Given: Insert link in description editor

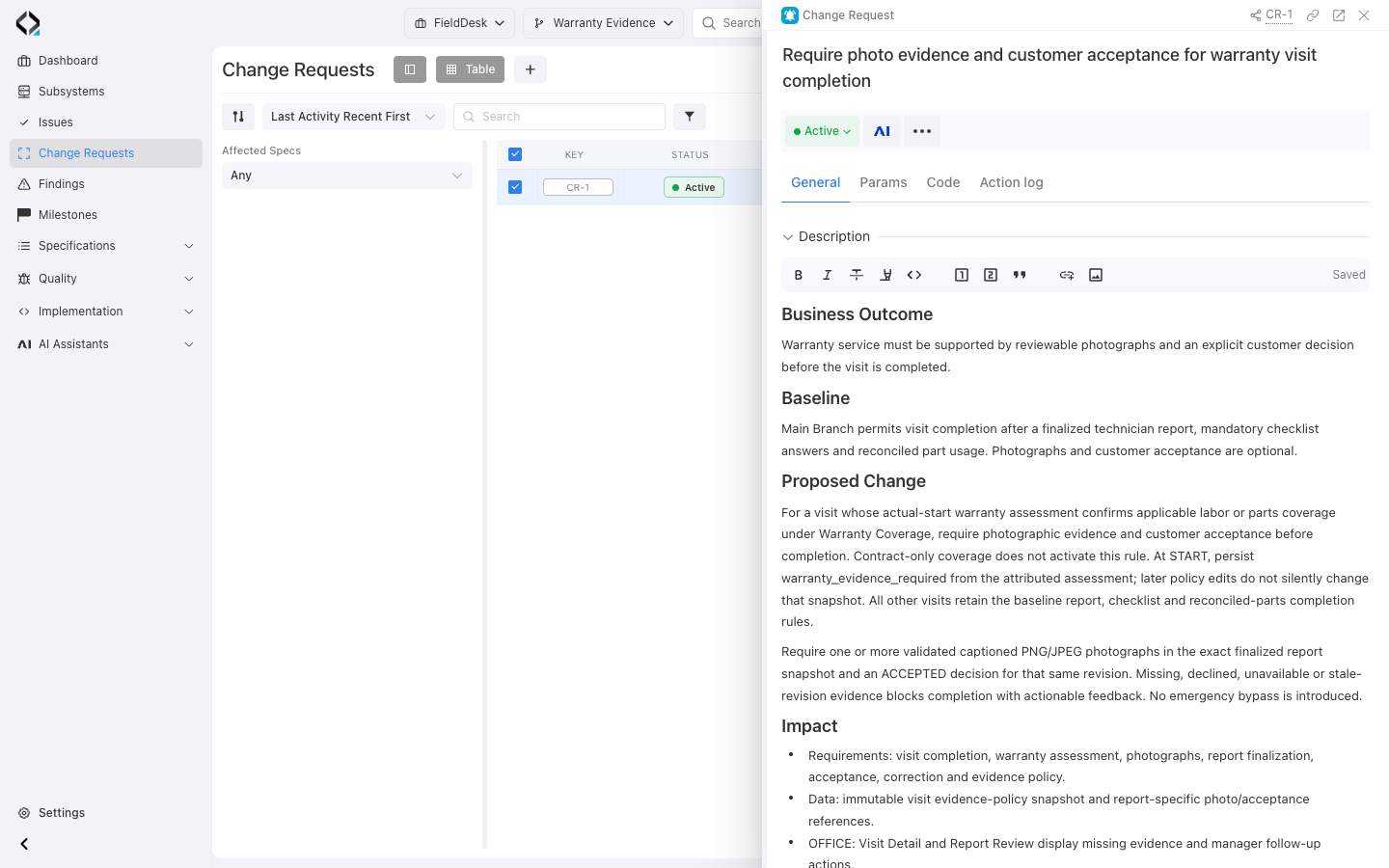Looking at the screenshot, I should pos(1067,275).
